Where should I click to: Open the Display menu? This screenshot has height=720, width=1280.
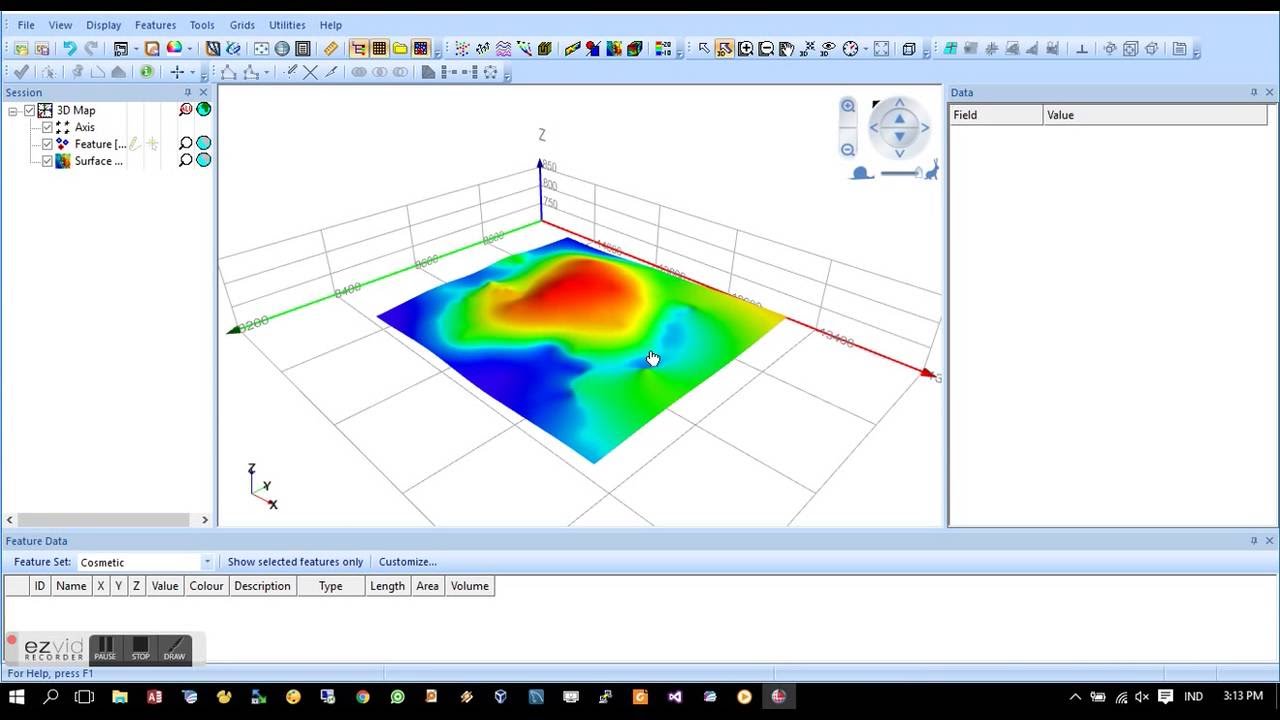click(x=103, y=25)
